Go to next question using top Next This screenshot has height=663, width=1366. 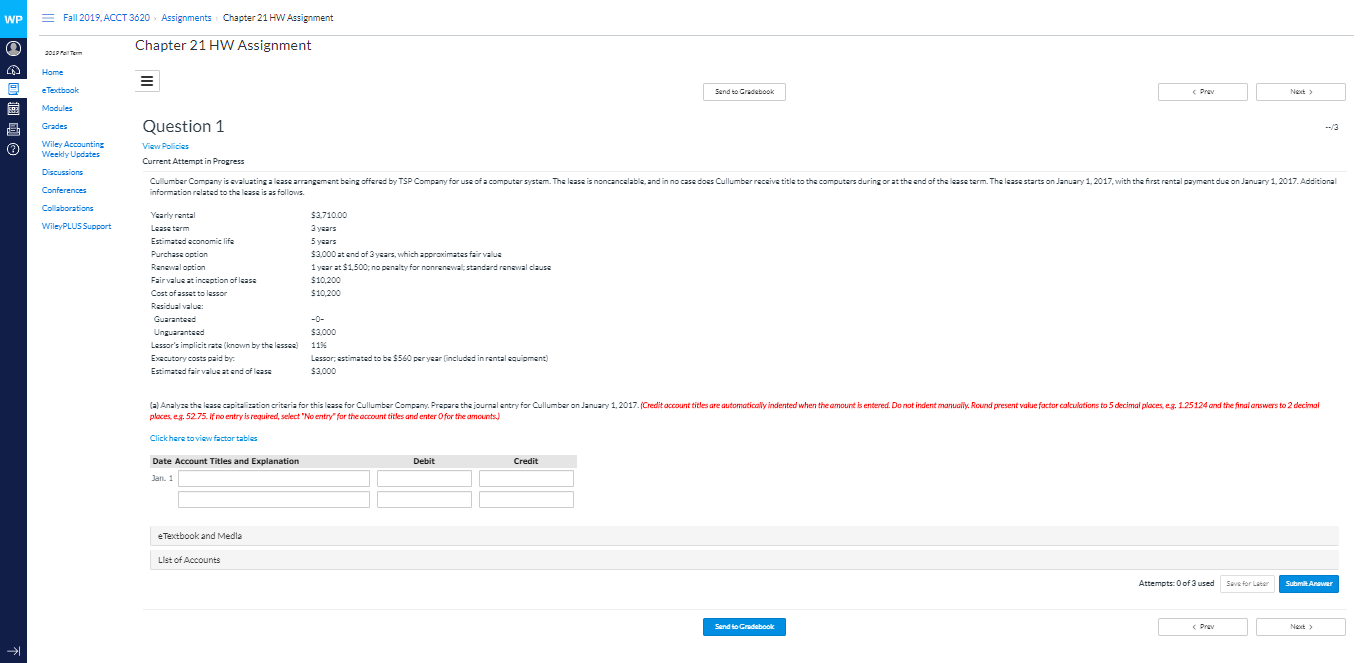[x=1300, y=92]
